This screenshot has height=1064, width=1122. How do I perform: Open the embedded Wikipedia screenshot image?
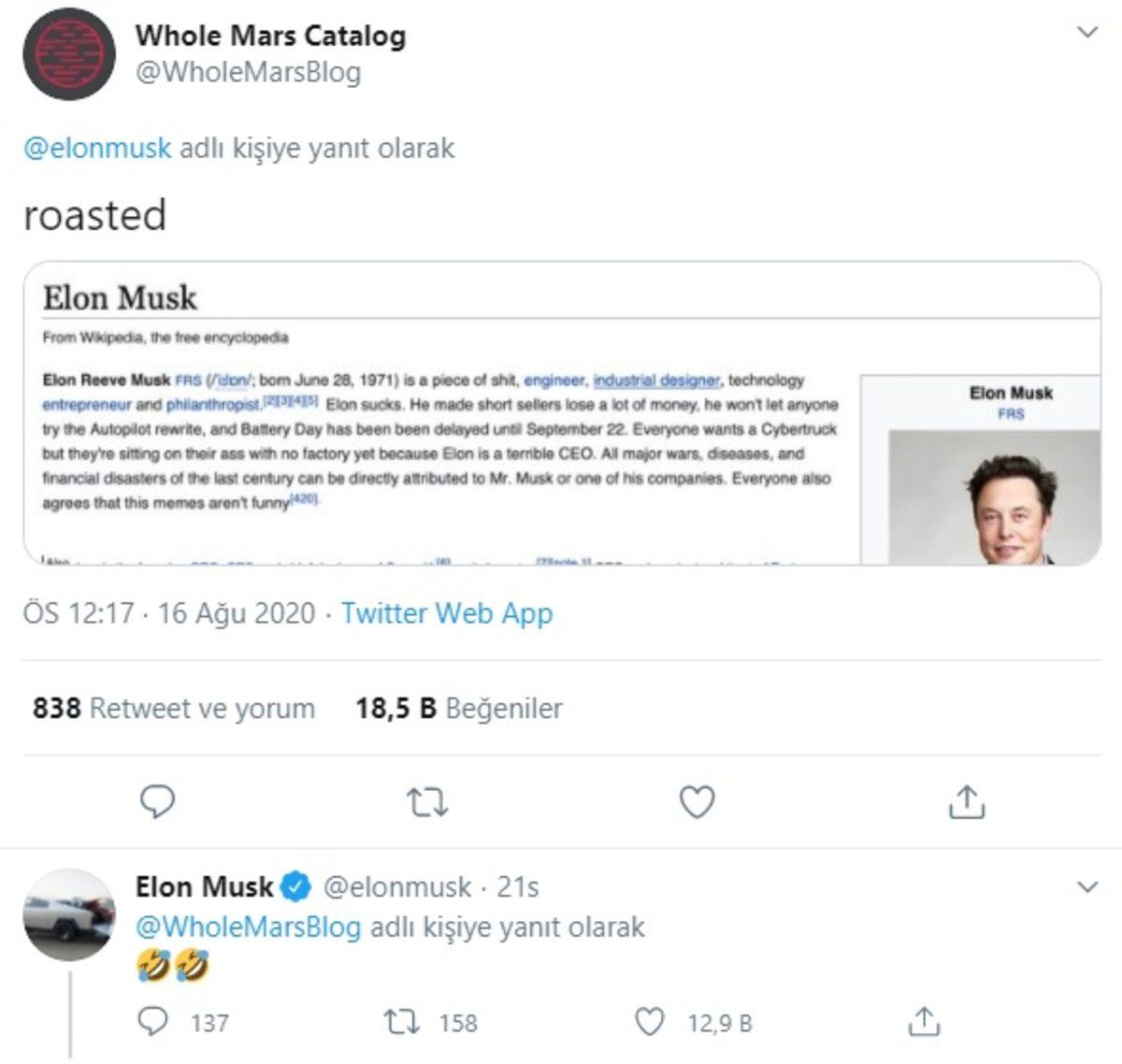(561, 414)
